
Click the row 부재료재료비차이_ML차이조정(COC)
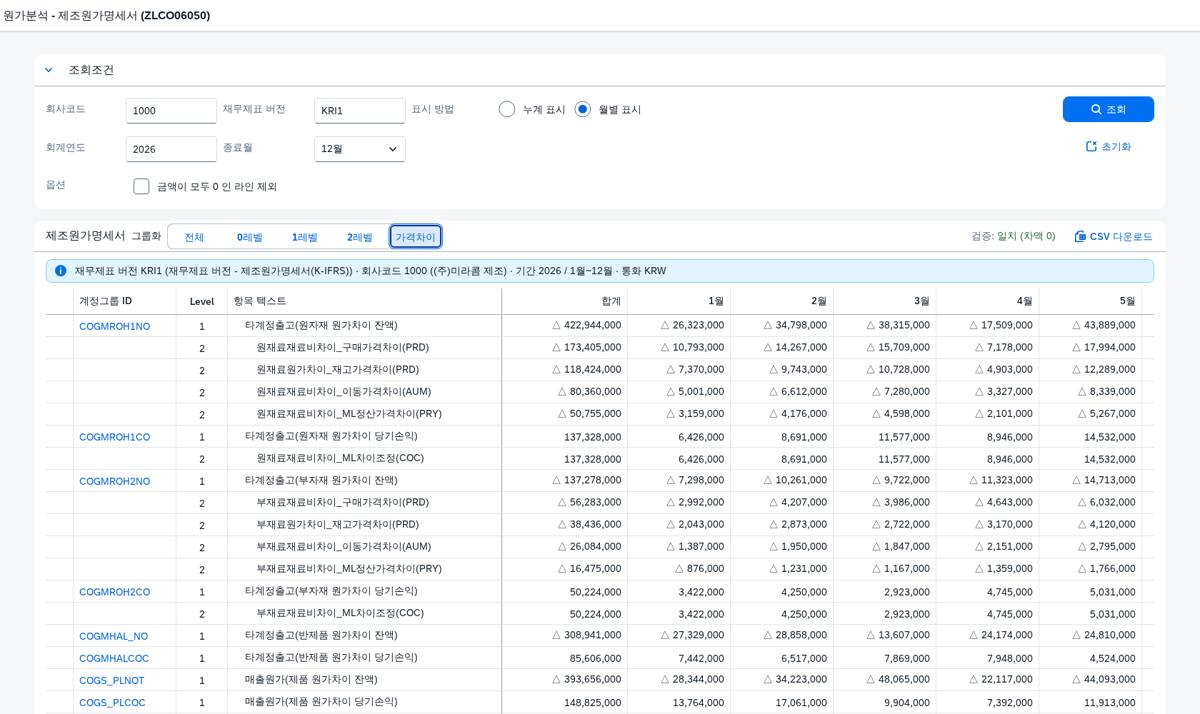(599, 614)
